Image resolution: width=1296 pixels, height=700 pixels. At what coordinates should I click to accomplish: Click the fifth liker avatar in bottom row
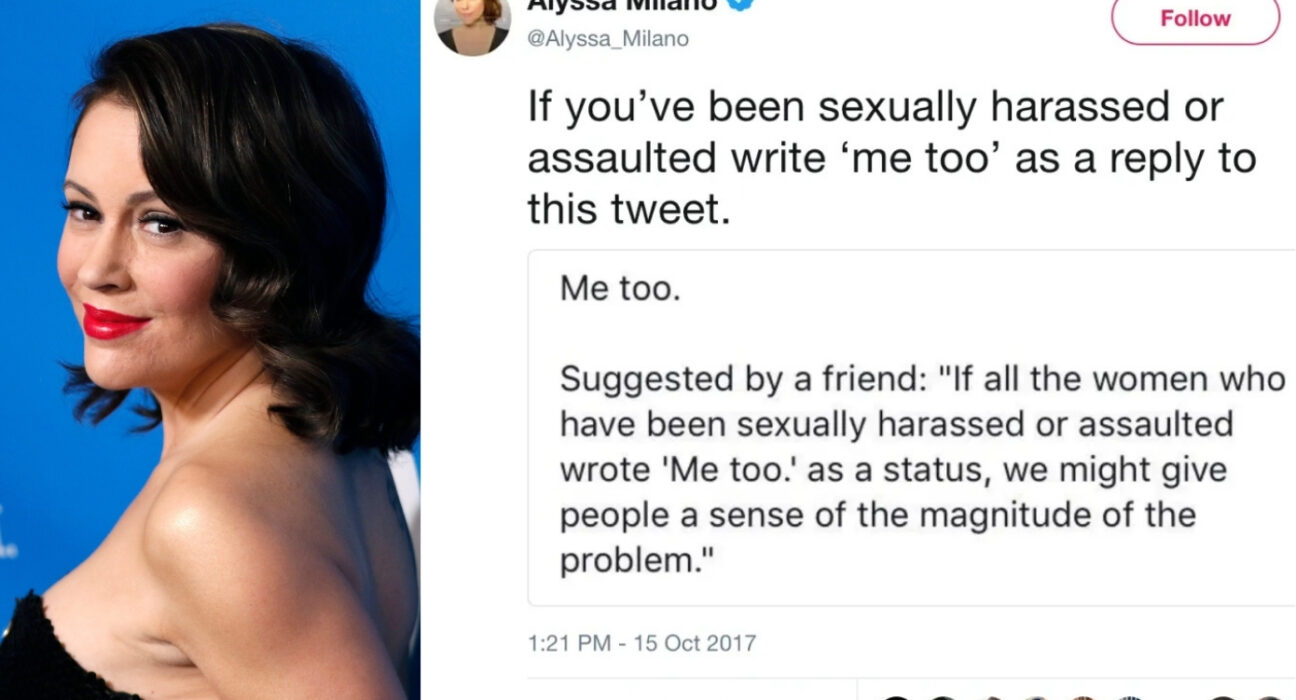click(1083, 698)
